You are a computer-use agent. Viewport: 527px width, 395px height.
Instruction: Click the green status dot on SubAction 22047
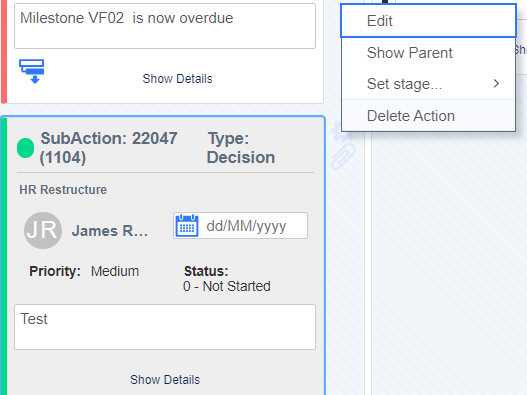(26, 148)
